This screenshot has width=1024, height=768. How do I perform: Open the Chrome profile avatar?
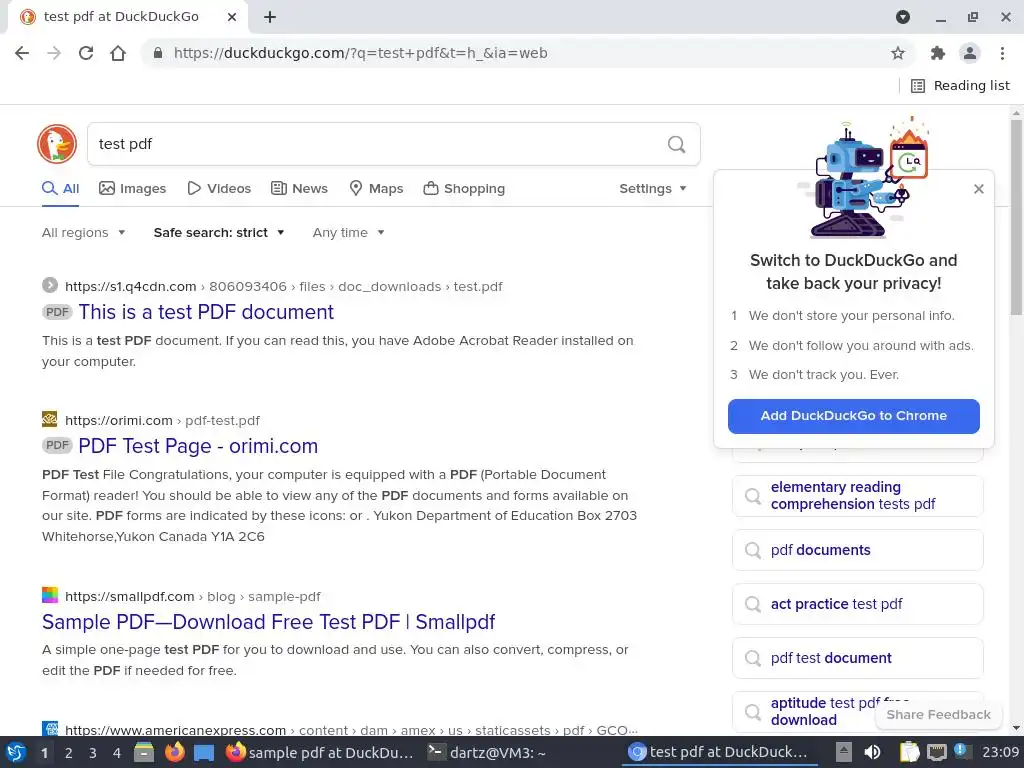(x=970, y=53)
